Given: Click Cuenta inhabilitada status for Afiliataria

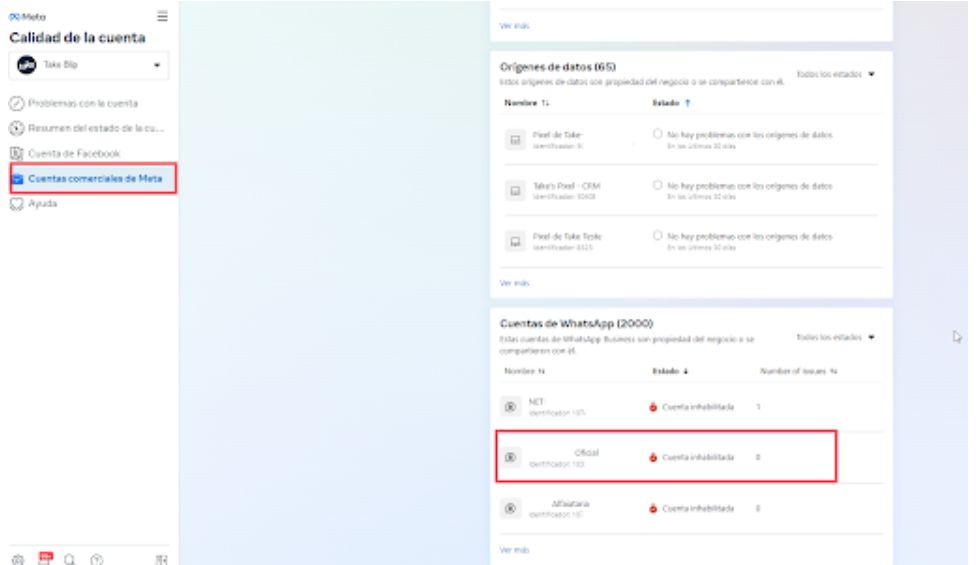Looking at the screenshot, I should (x=692, y=508).
